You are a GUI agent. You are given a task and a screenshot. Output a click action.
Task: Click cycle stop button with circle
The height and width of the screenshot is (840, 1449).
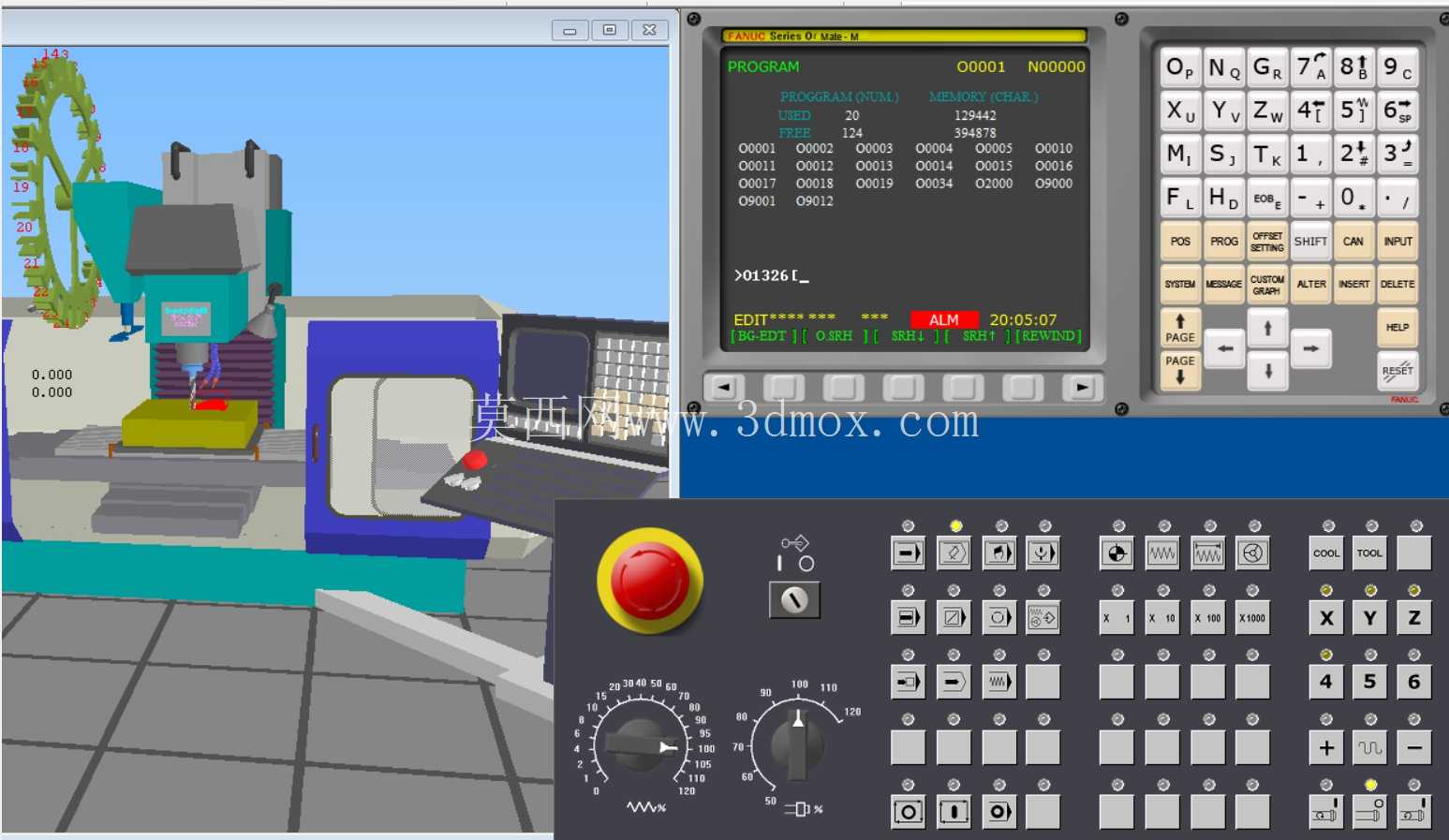[908, 812]
